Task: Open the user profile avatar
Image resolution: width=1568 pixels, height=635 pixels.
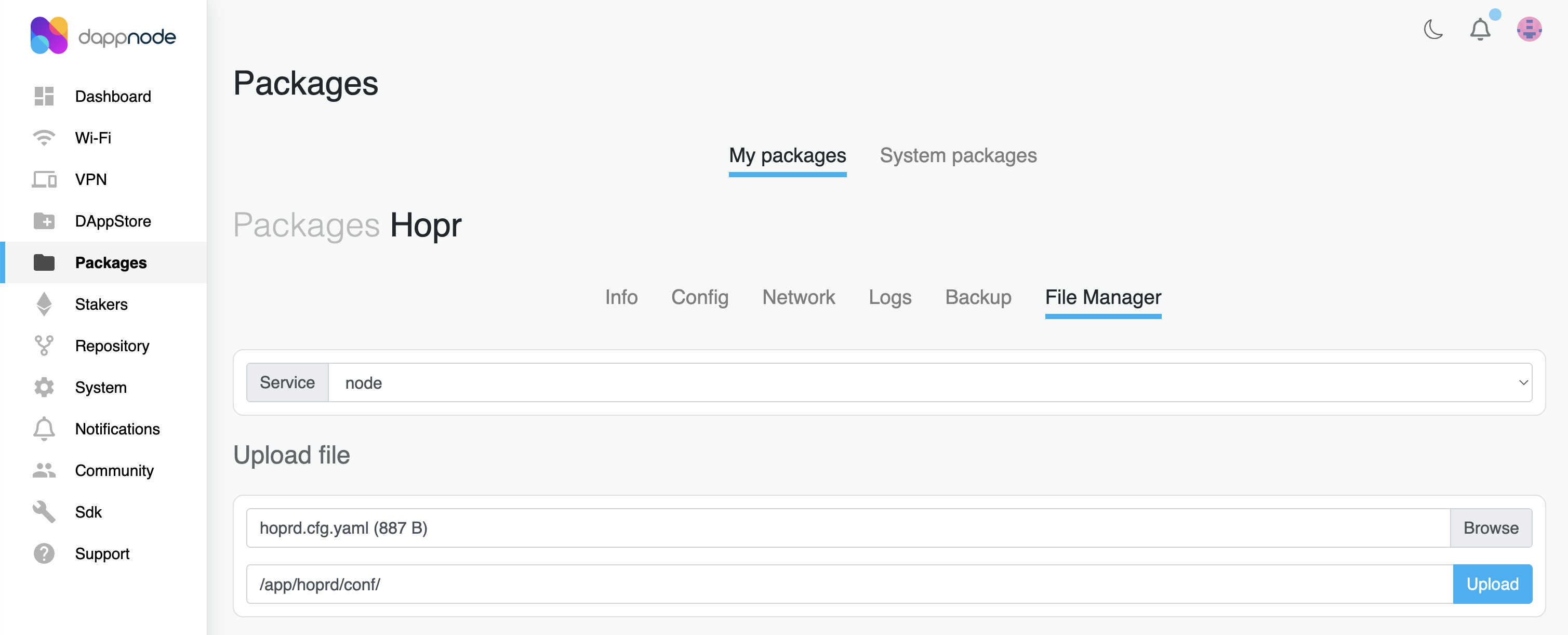Action: point(1529,29)
